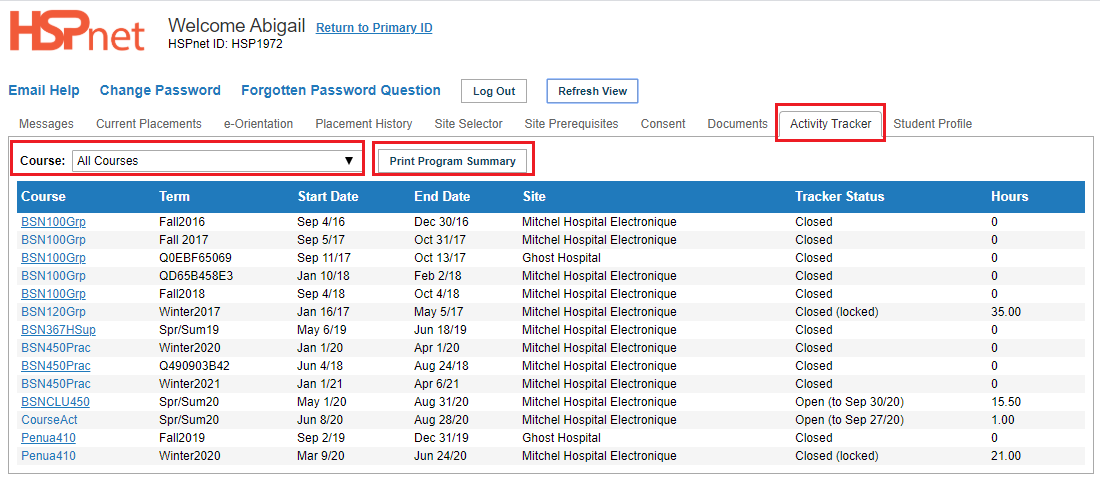Open Forgotten Password Question link
Screen dimensions: 1100x481
point(341,90)
